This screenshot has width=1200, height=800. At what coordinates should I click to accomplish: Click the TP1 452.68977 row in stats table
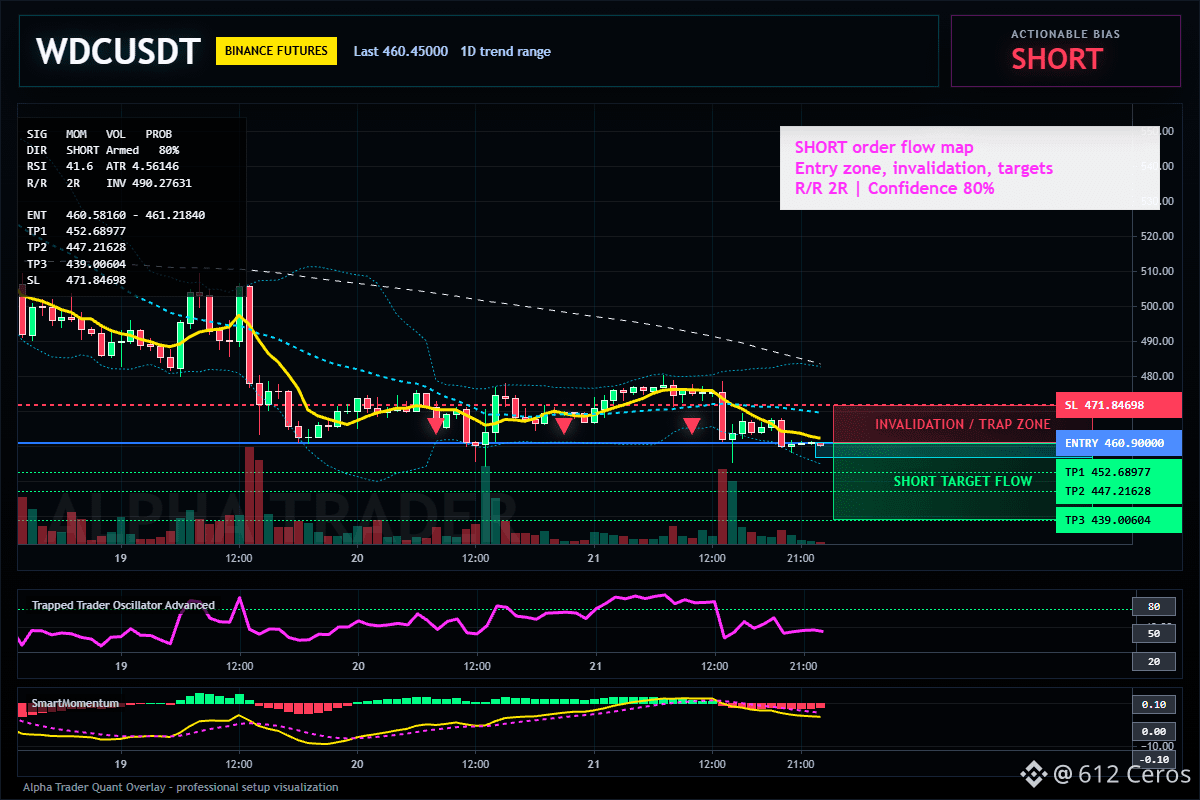(76, 230)
